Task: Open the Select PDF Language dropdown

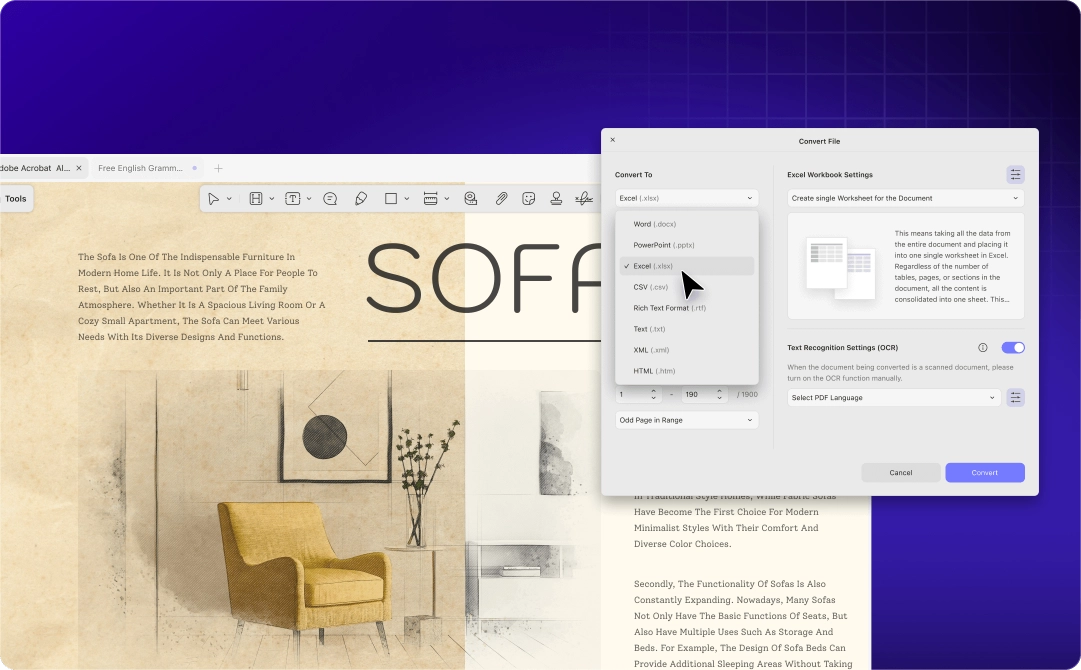Action: coord(894,398)
